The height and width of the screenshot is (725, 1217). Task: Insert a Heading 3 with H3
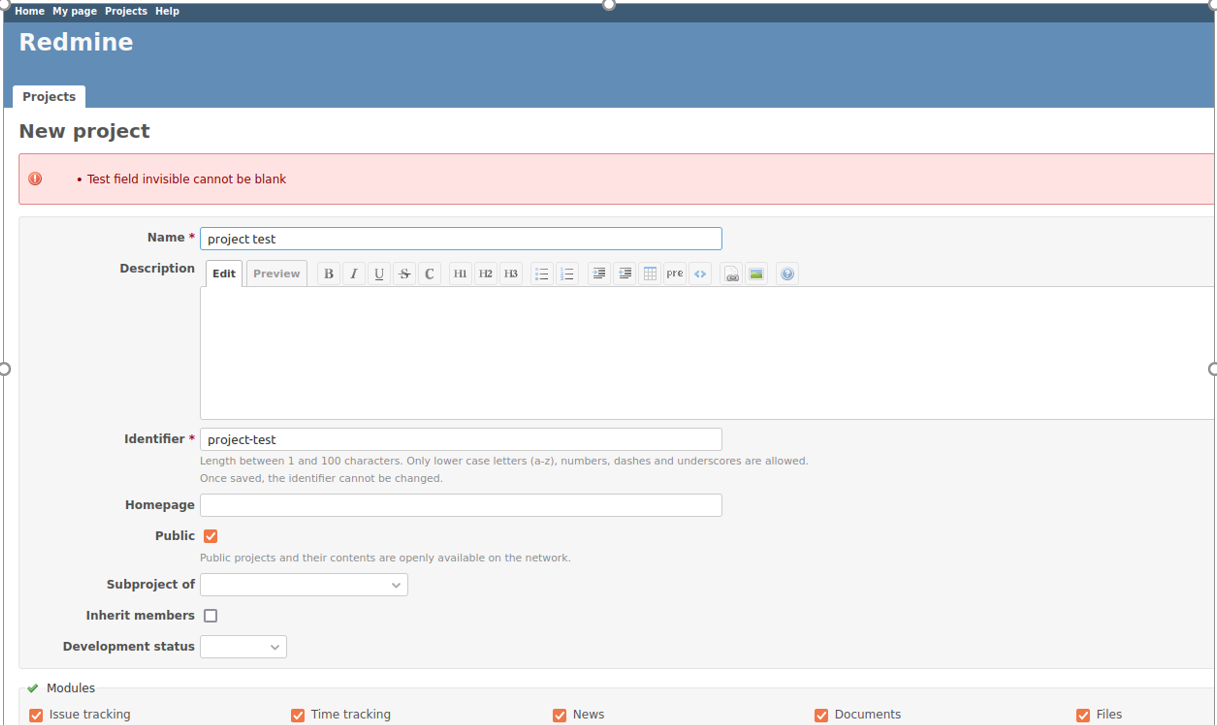tap(511, 274)
